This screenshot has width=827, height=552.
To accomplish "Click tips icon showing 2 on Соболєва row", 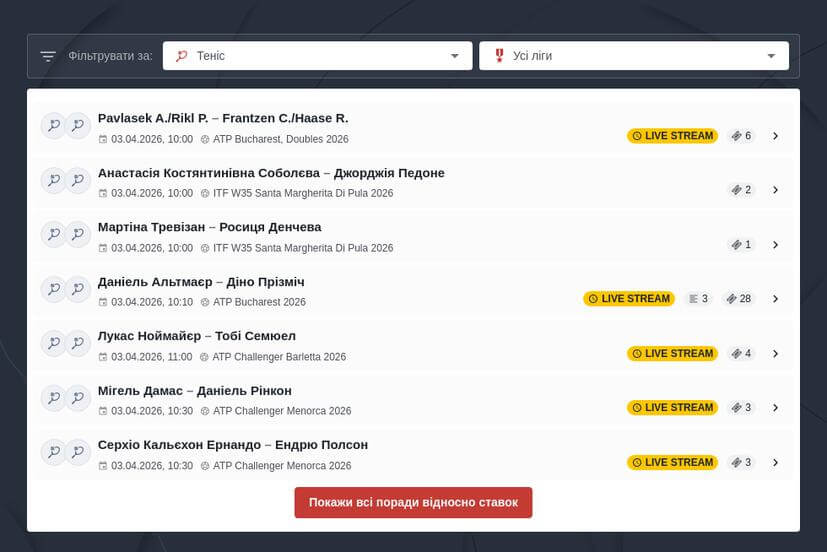I will [x=741, y=190].
